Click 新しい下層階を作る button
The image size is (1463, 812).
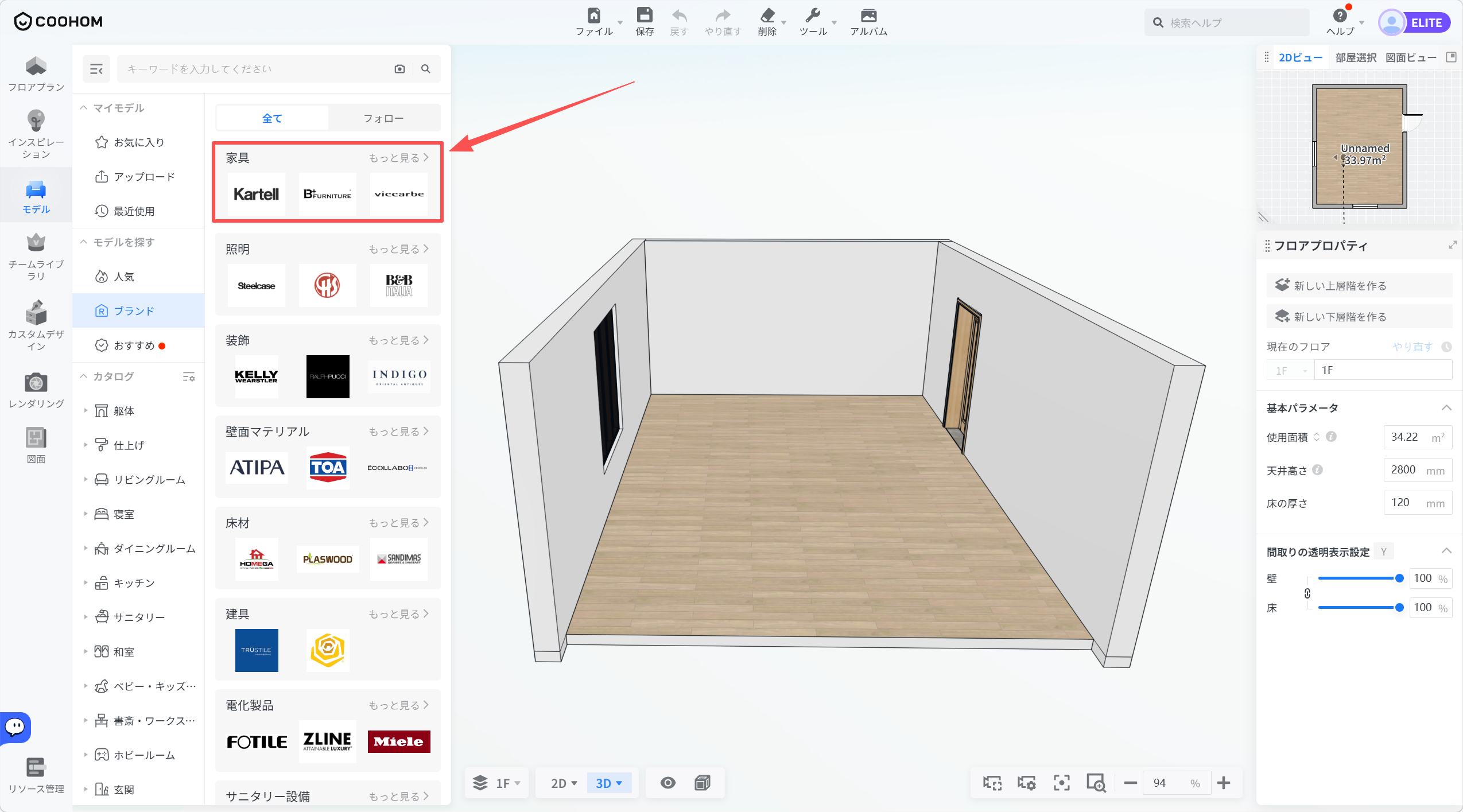coord(1359,316)
